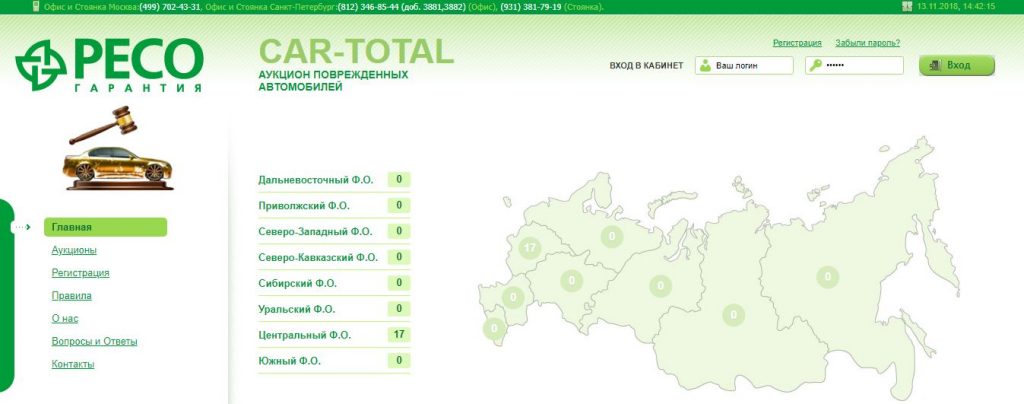1024x404 pixels.
Task: Open the Забыли пароль? link
Action: (x=867, y=43)
